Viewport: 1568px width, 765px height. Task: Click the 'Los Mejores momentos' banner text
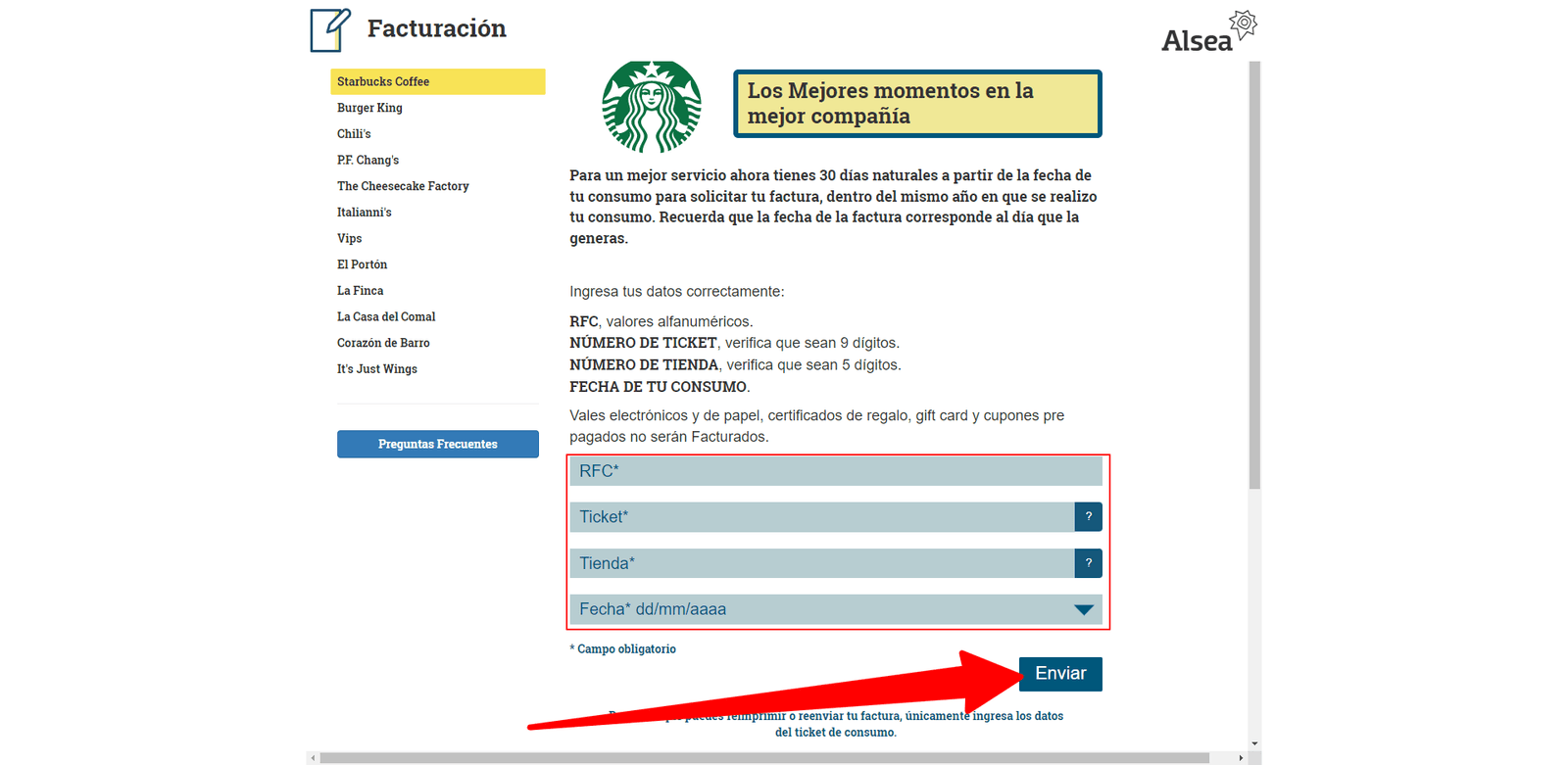tap(890, 104)
